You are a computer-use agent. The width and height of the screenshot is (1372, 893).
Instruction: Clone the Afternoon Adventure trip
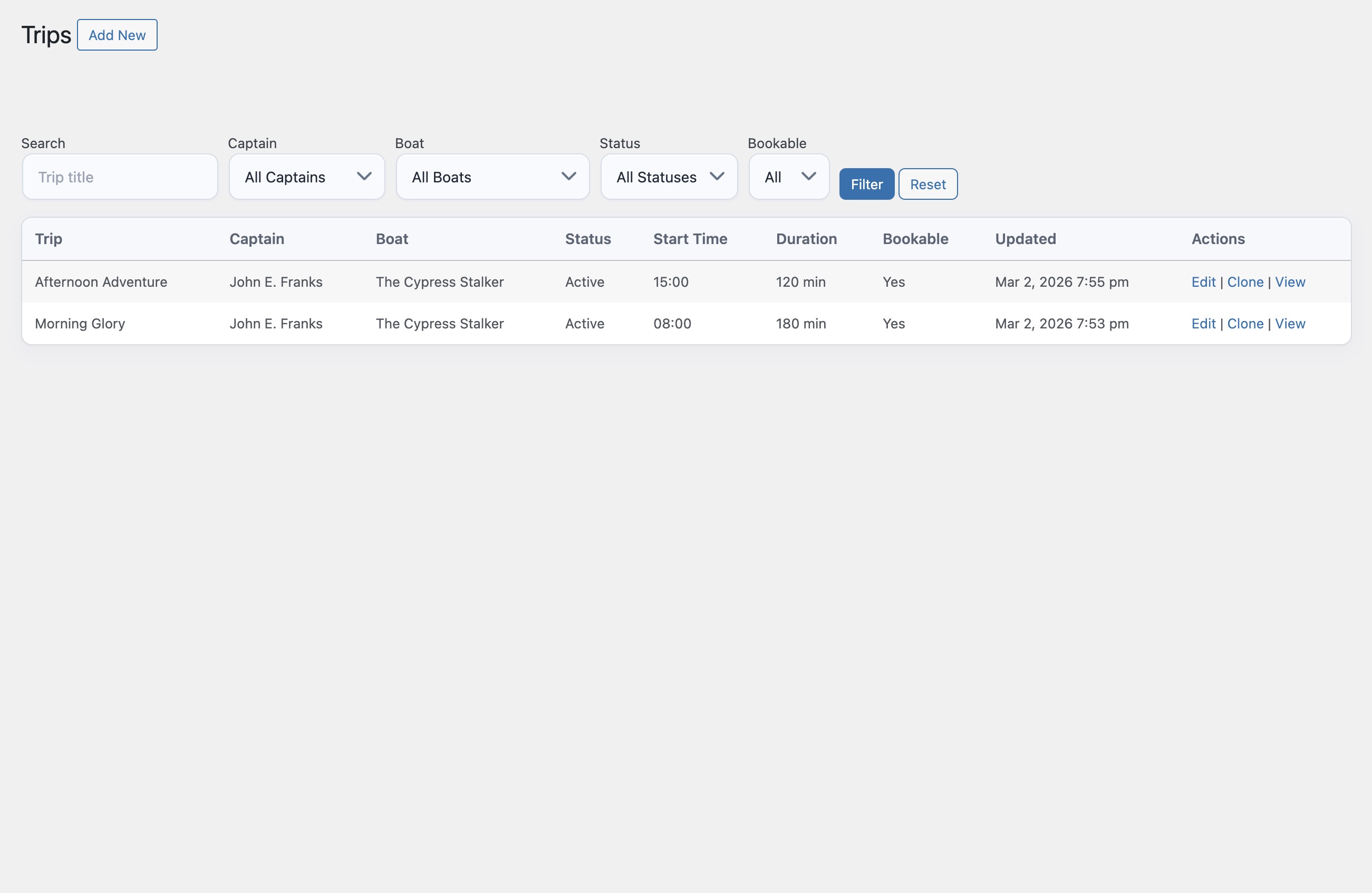point(1245,282)
